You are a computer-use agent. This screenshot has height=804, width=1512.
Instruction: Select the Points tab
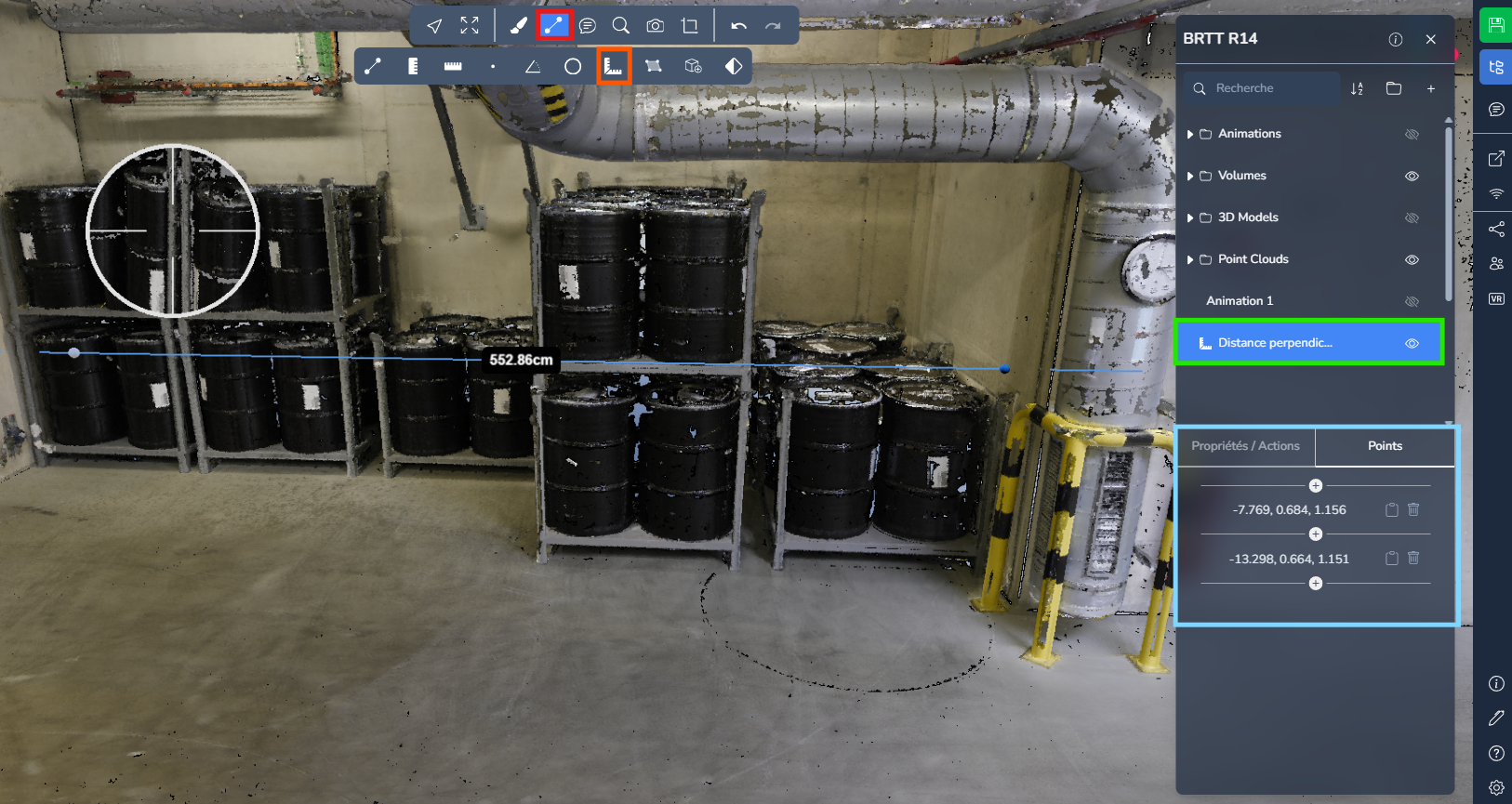coord(1385,446)
